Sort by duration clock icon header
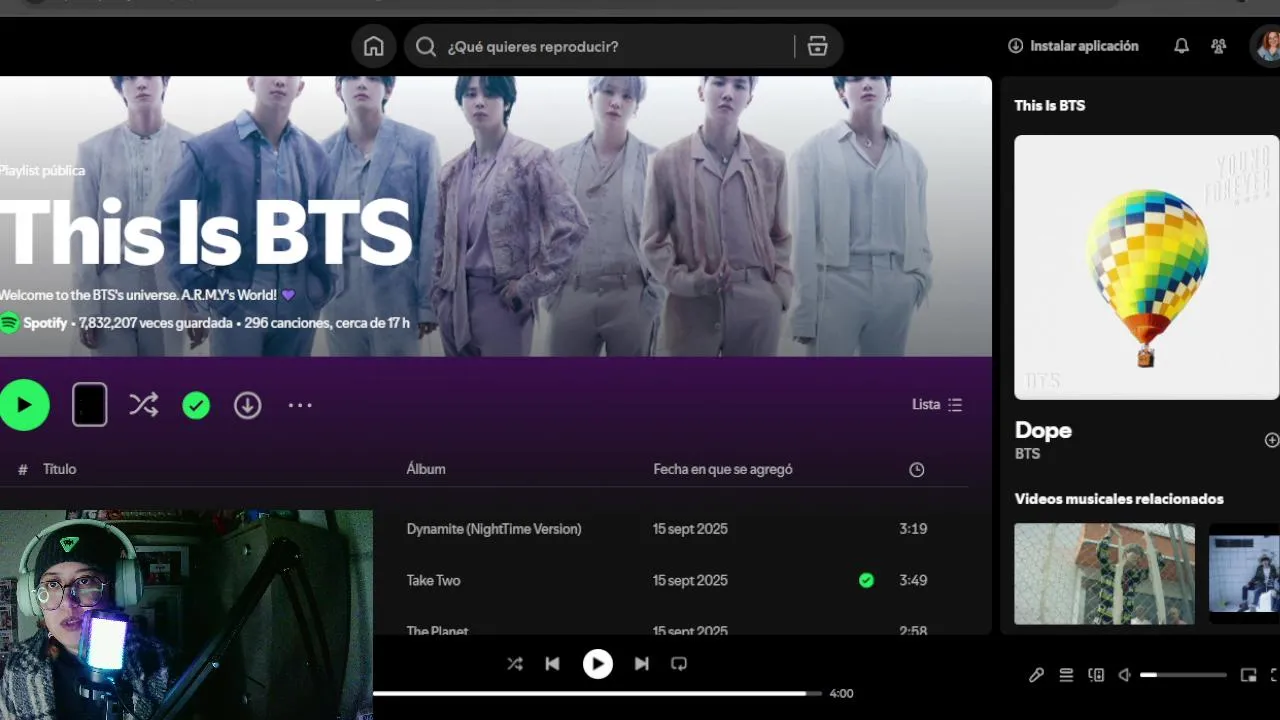This screenshot has height=720, width=1280. pyautogui.click(x=917, y=470)
